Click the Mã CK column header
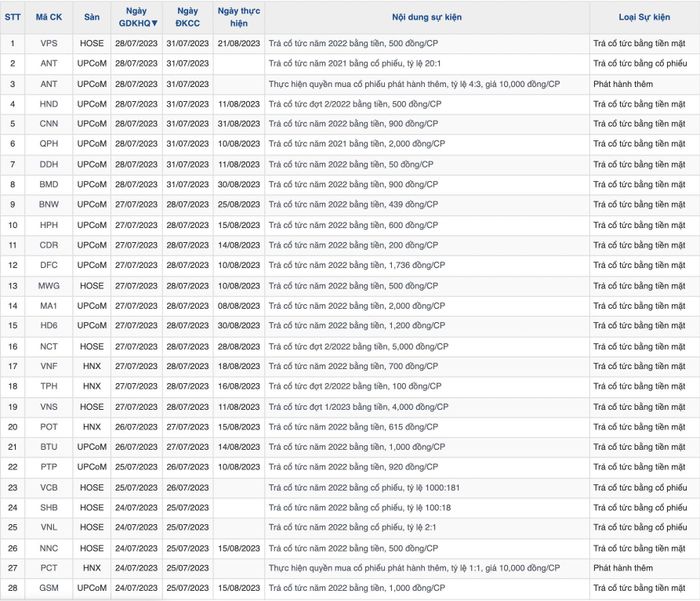The image size is (700, 601). [x=49, y=17]
